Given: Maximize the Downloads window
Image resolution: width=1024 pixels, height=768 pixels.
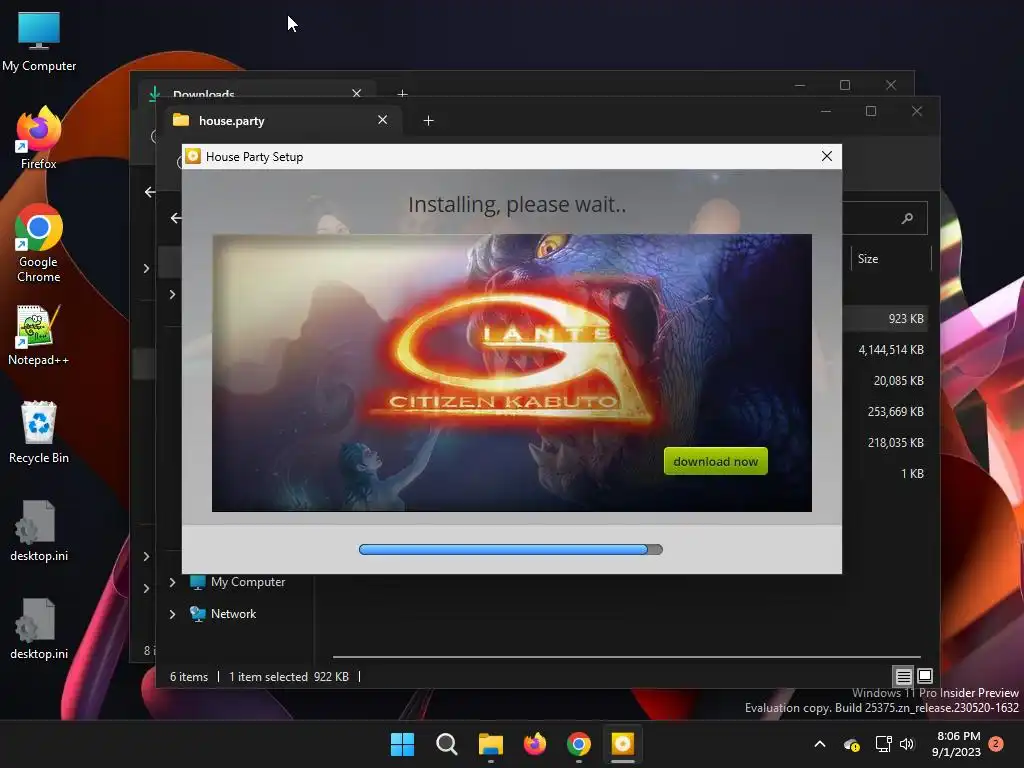Looking at the screenshot, I should click(x=844, y=86).
